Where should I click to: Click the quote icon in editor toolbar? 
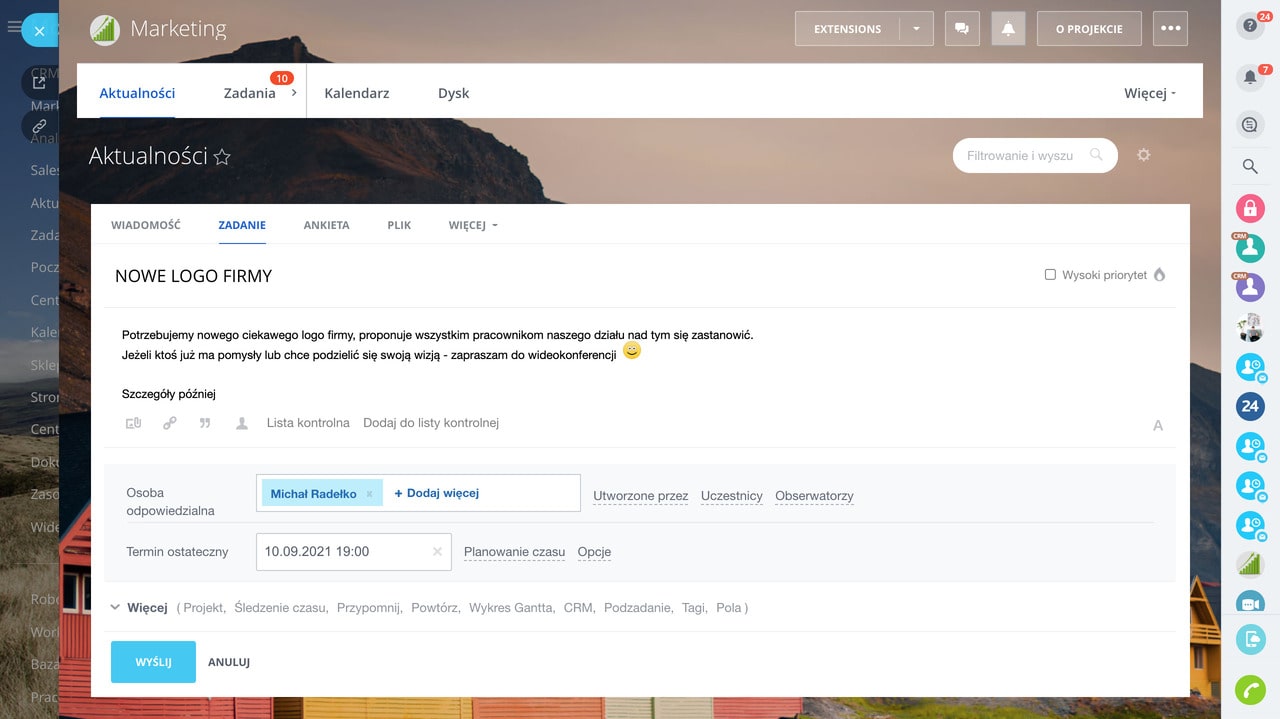click(205, 423)
